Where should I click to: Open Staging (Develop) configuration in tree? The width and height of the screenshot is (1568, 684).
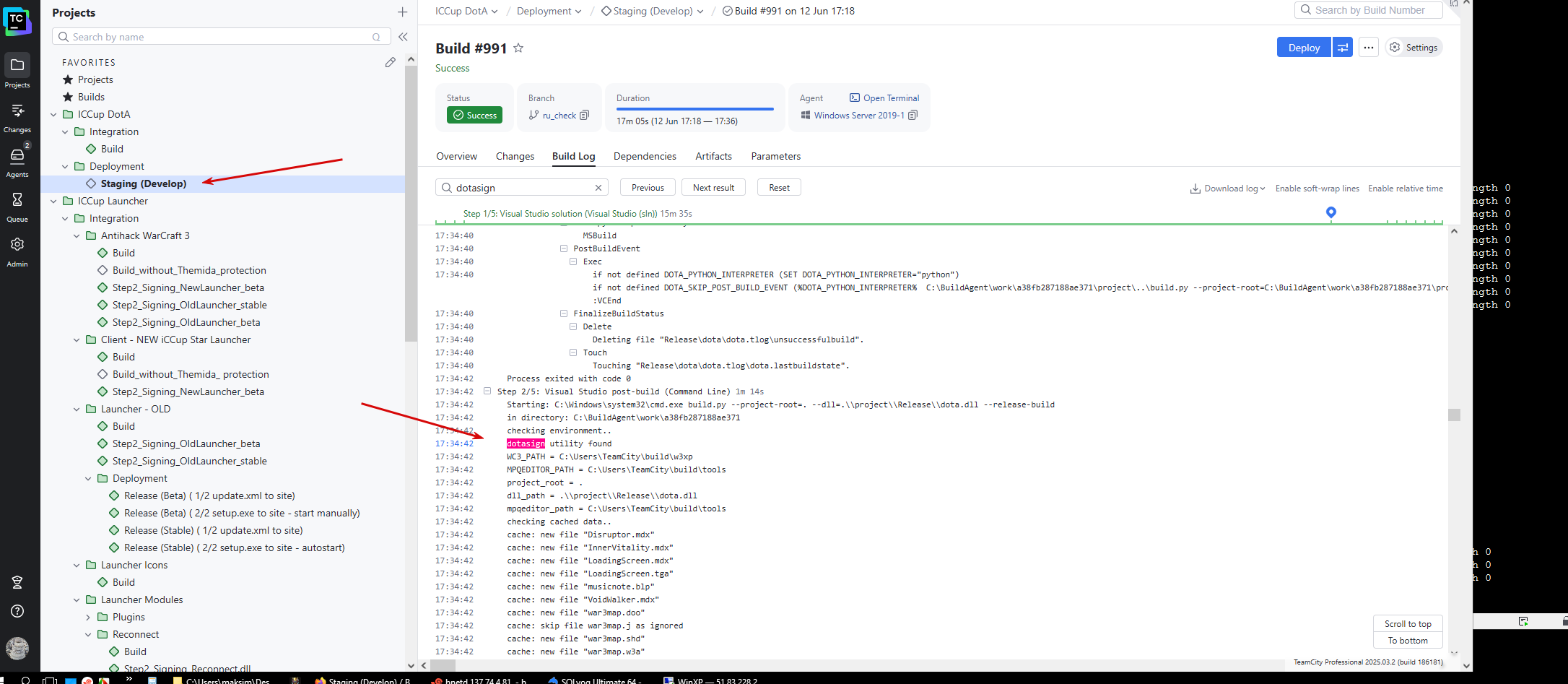coord(144,183)
